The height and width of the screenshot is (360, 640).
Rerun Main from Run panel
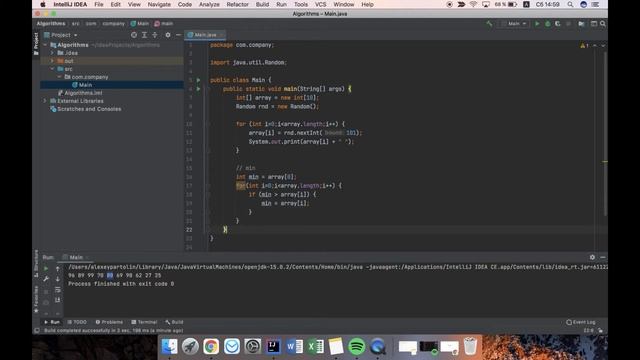[46, 268]
